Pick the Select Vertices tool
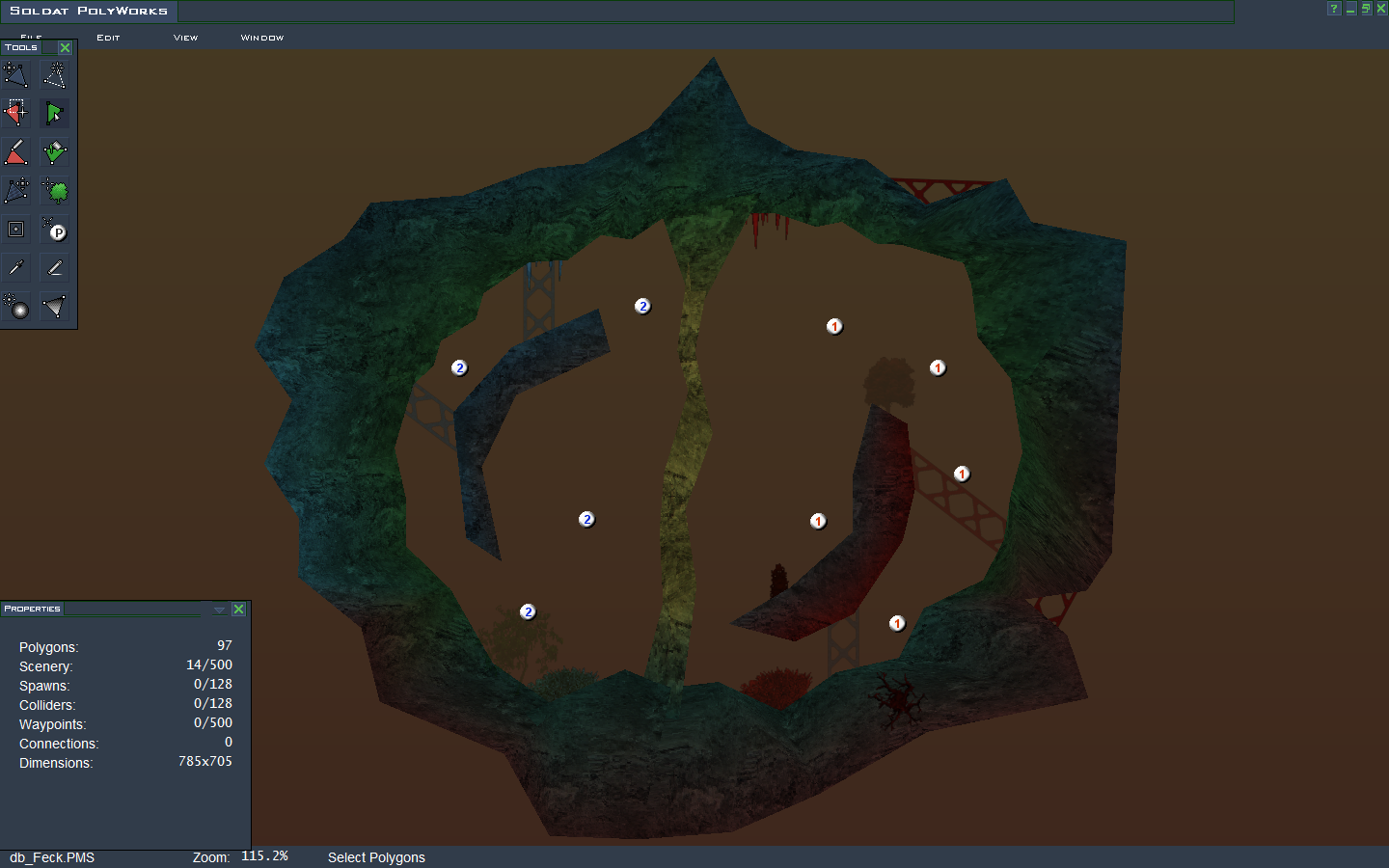This screenshot has height=868, width=1389. click(x=16, y=114)
